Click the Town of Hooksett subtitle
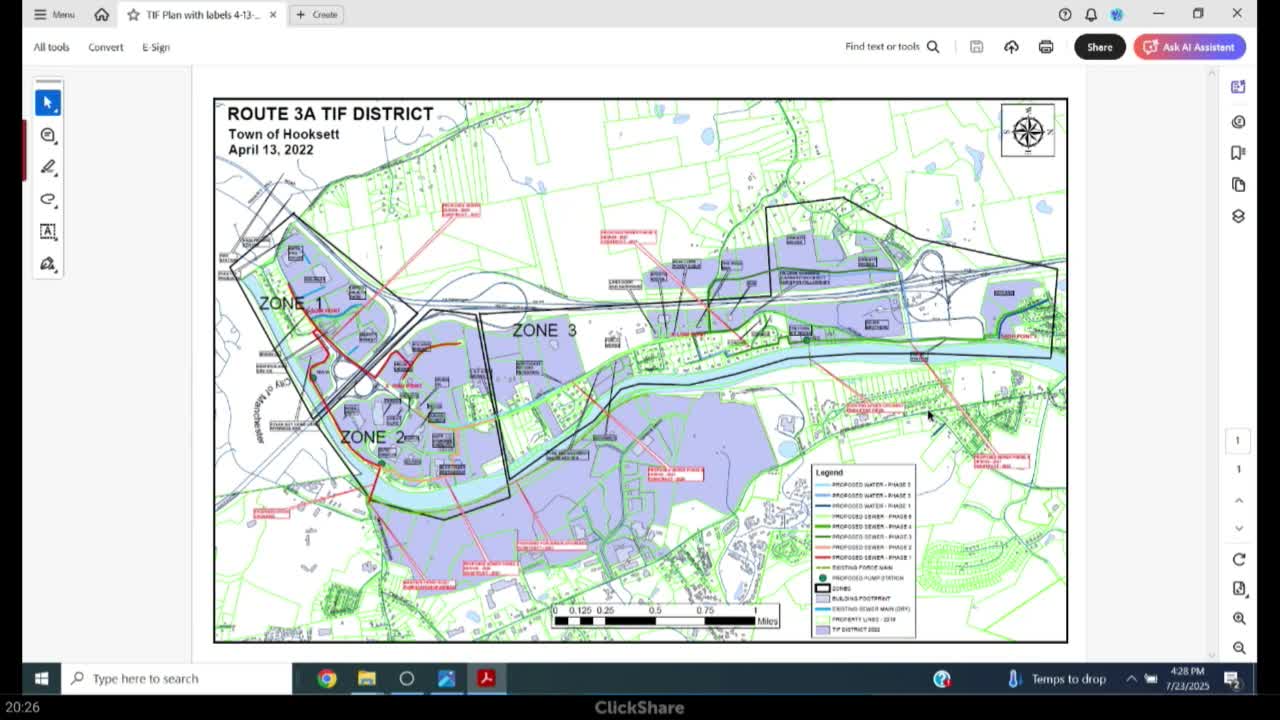The image size is (1280, 720). click(x=283, y=134)
